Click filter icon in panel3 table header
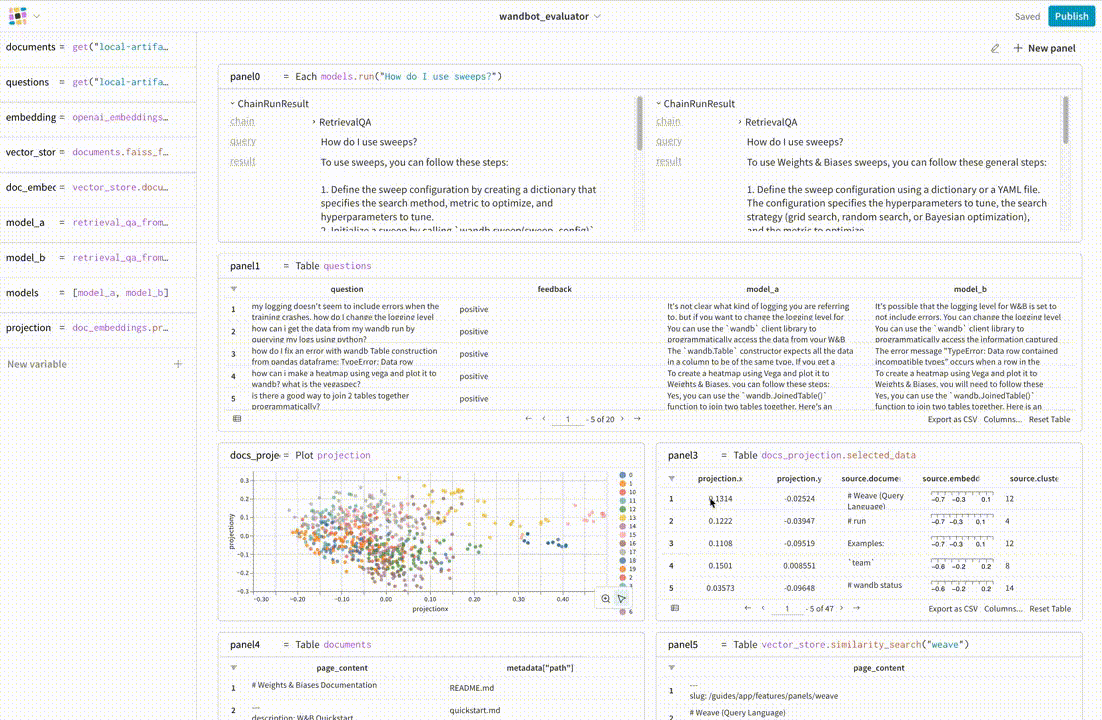The image size is (1102, 720). click(671, 479)
